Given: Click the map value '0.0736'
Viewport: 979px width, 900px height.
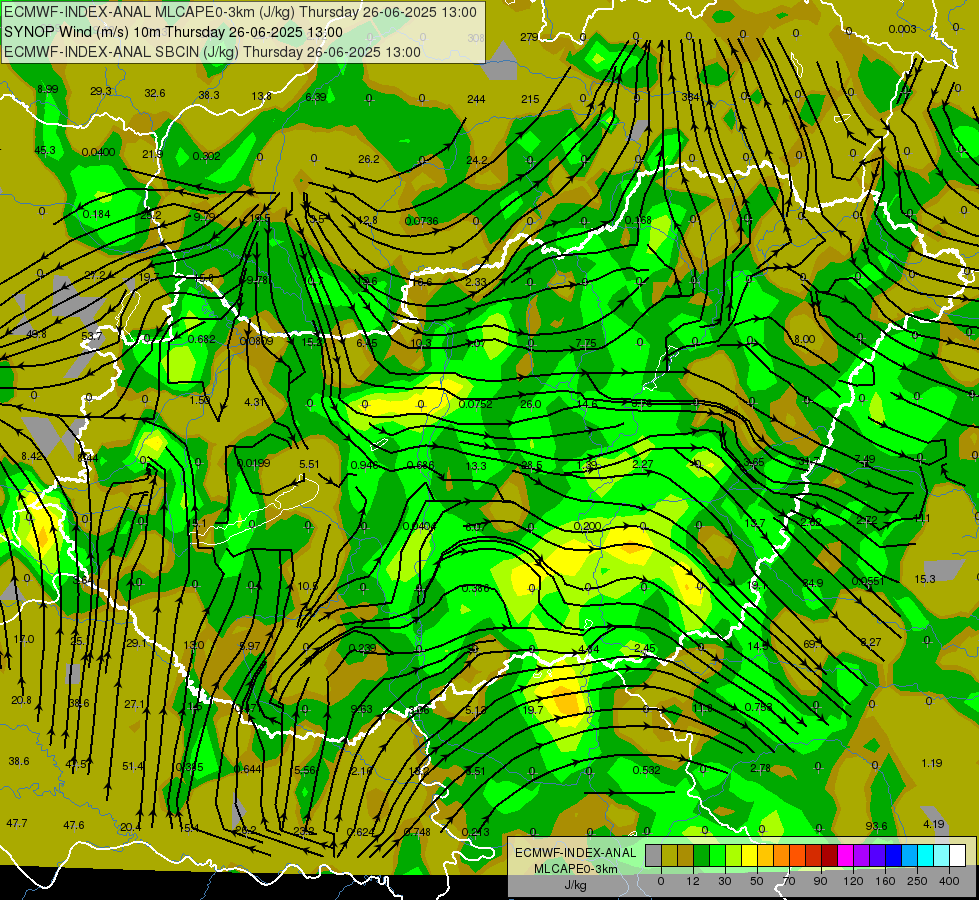Looking at the screenshot, I should pyautogui.click(x=421, y=221).
